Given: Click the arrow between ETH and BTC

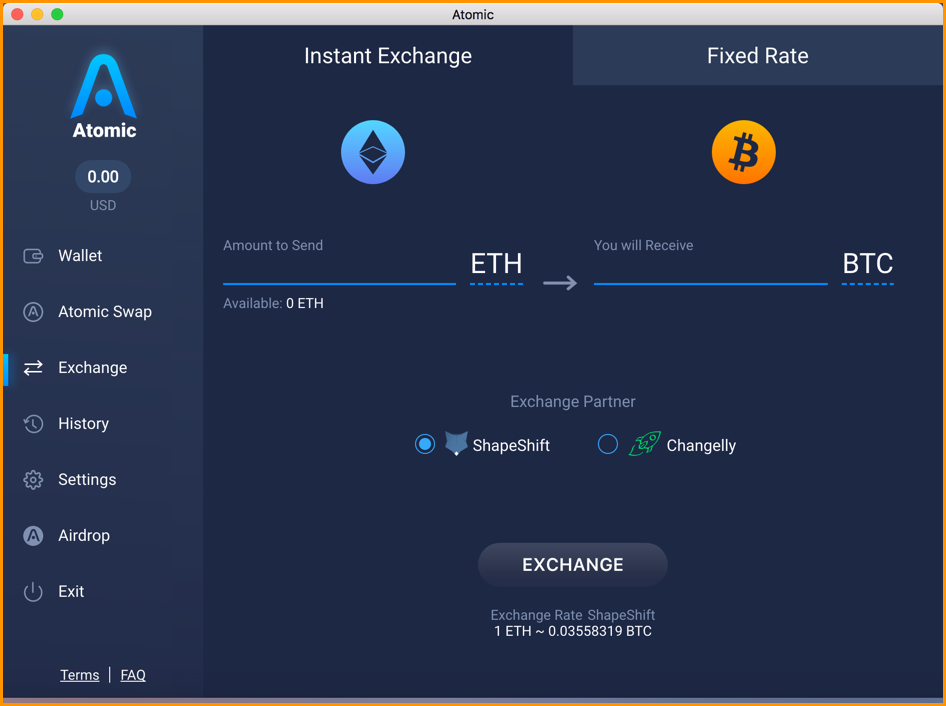Looking at the screenshot, I should pos(560,282).
